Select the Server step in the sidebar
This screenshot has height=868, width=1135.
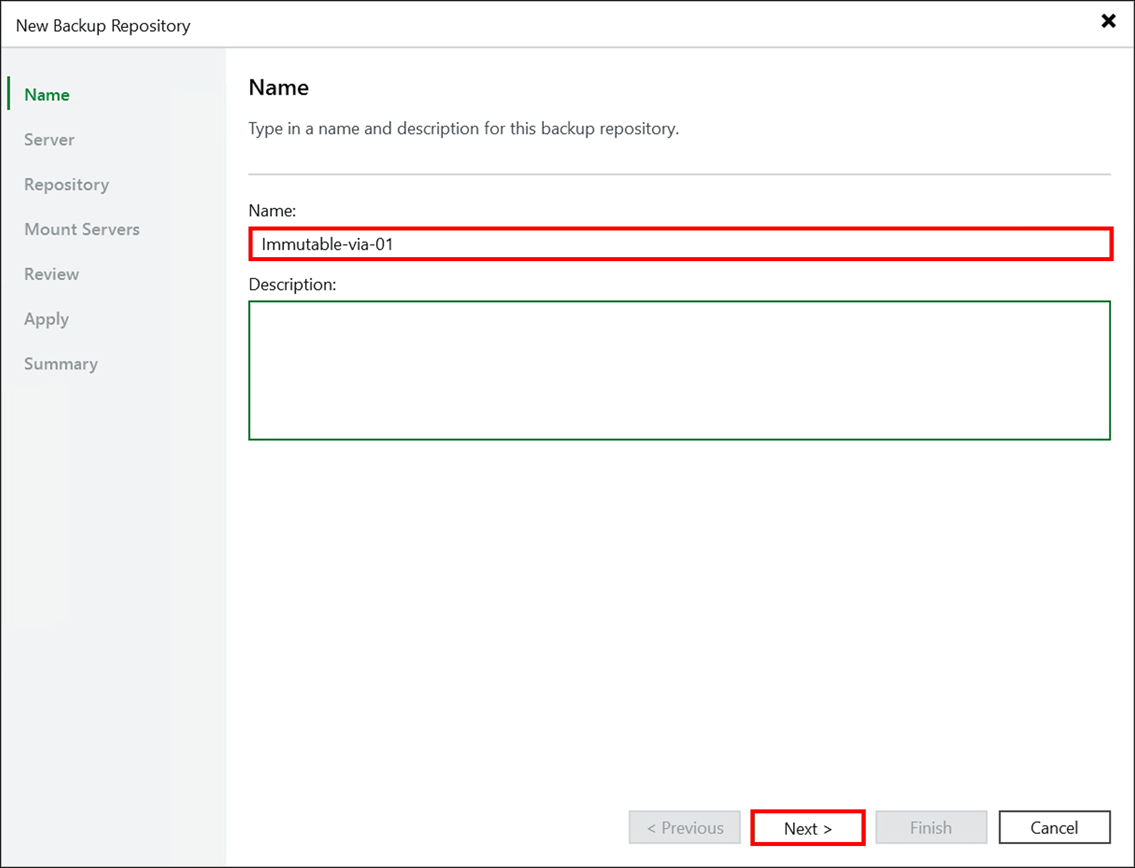[x=48, y=139]
